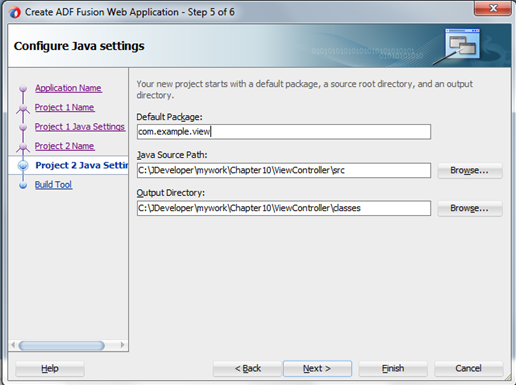The height and width of the screenshot is (385, 516).
Task: Click the JDeveloper icon in title bar
Action: [14, 13]
